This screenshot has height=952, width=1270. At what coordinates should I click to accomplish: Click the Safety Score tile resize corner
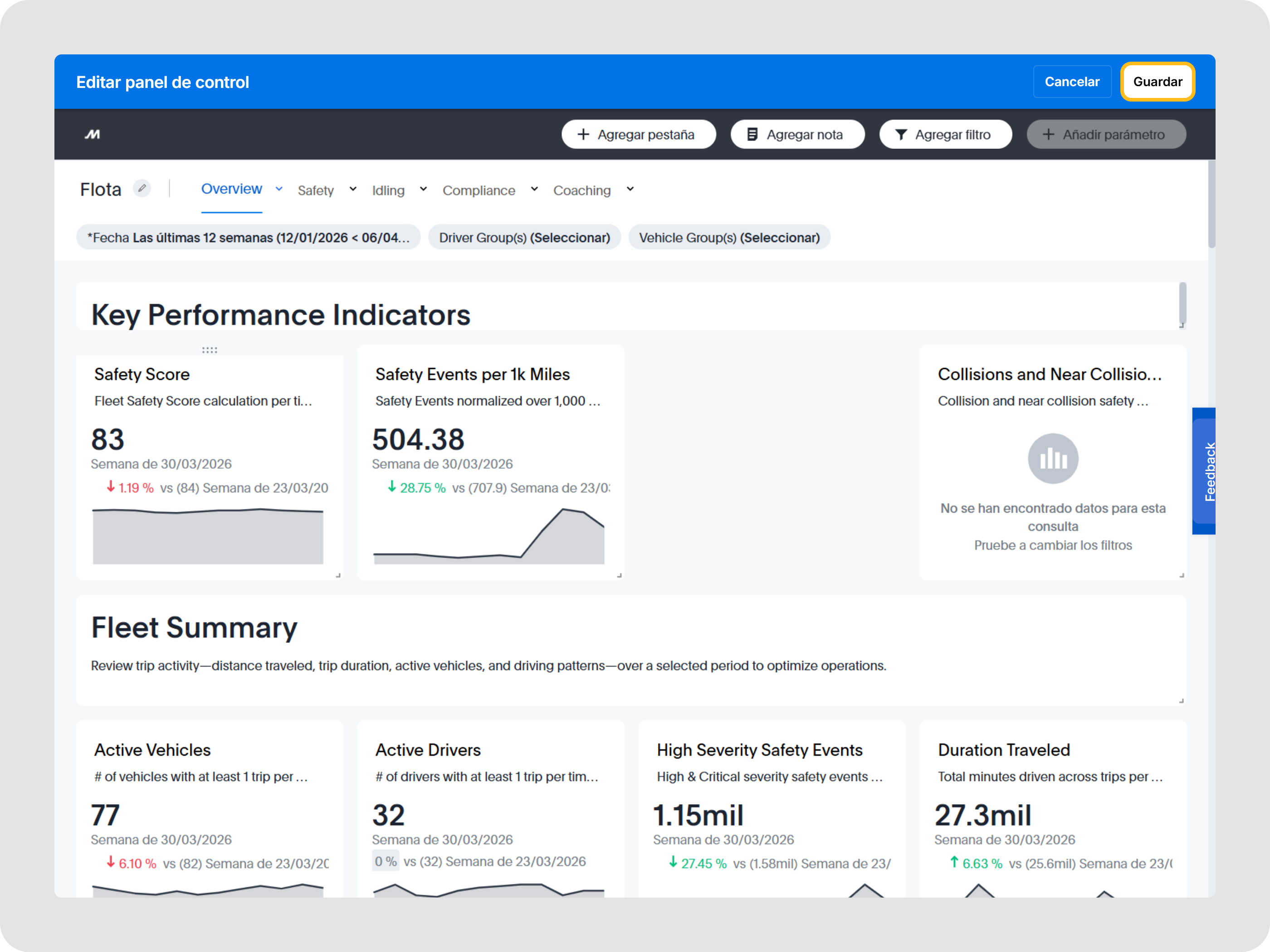point(338,575)
